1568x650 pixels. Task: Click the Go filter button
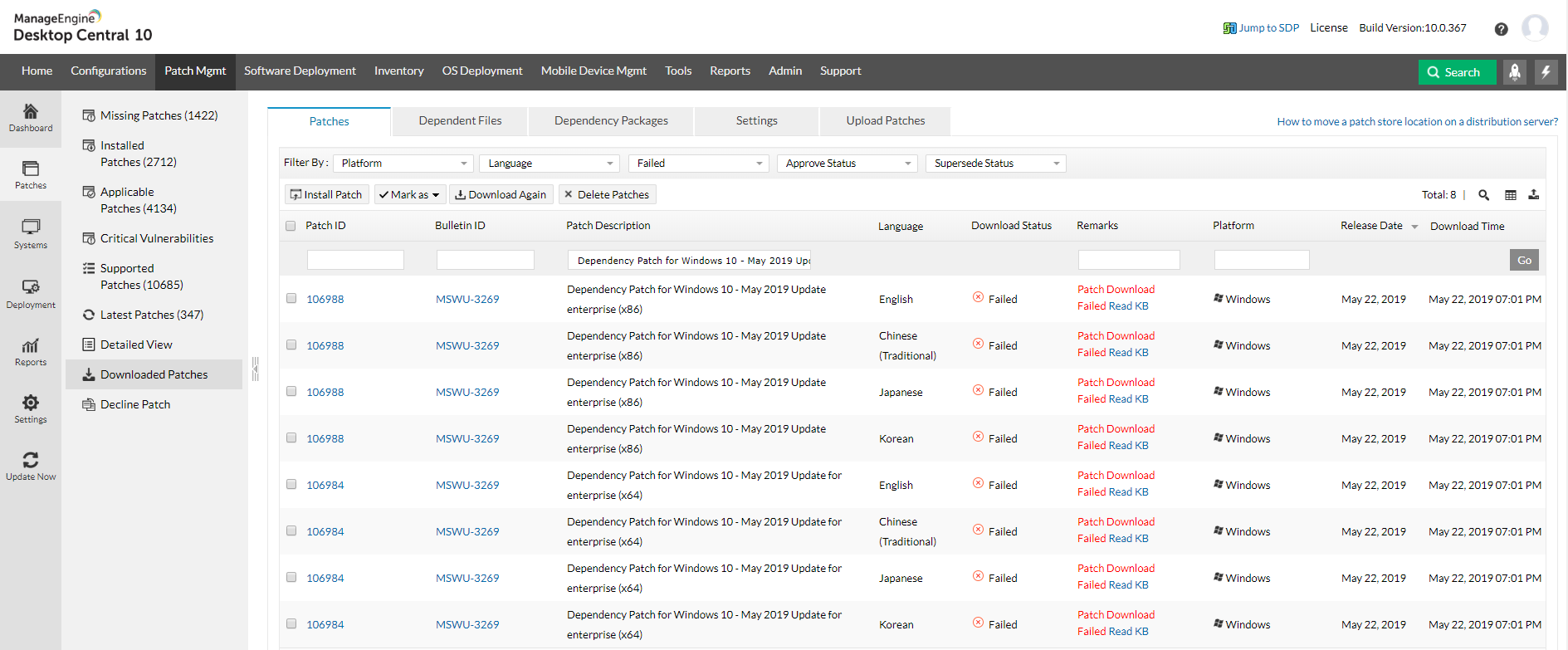(x=1524, y=260)
